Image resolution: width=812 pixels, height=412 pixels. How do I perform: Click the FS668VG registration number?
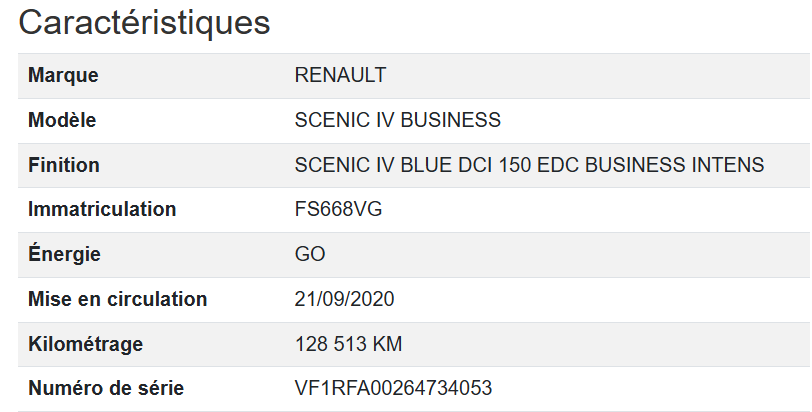(x=339, y=209)
